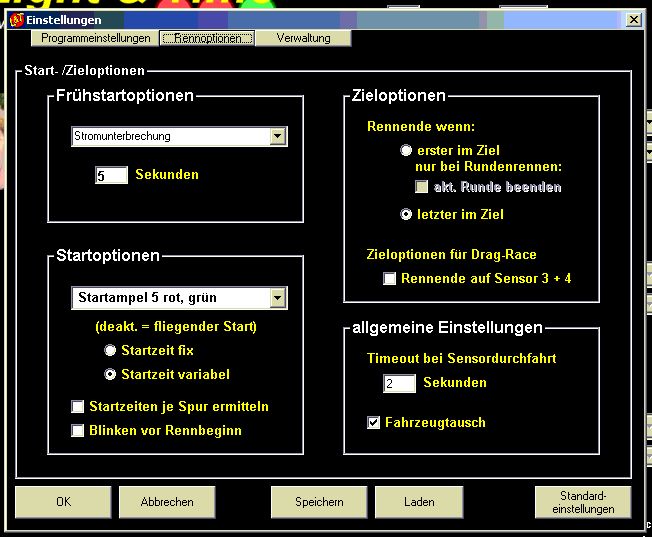This screenshot has width=652, height=537.
Task: Click the Speichern button
Action: [x=318, y=502]
